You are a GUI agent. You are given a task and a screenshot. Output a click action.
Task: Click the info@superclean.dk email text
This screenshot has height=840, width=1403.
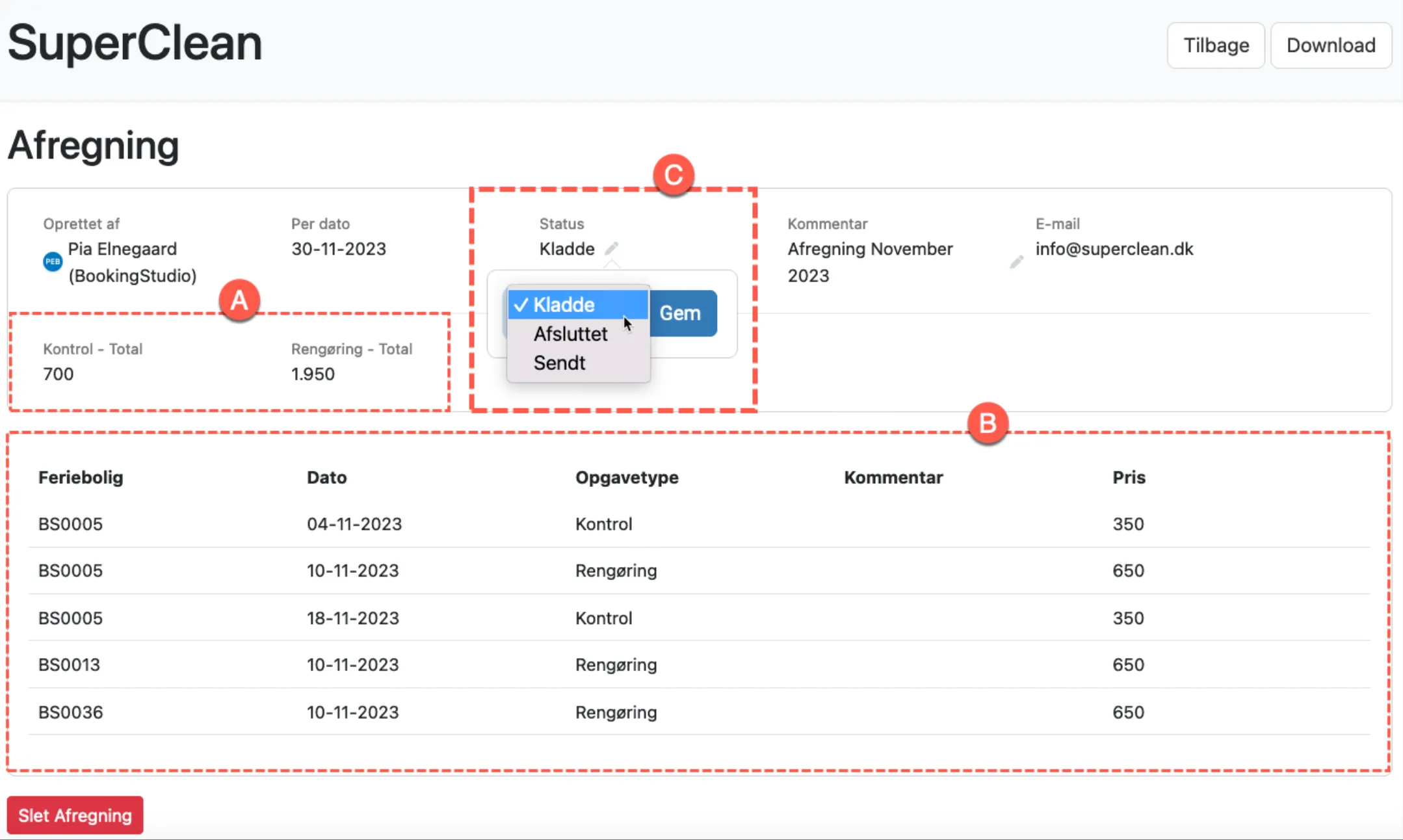[x=1114, y=249]
